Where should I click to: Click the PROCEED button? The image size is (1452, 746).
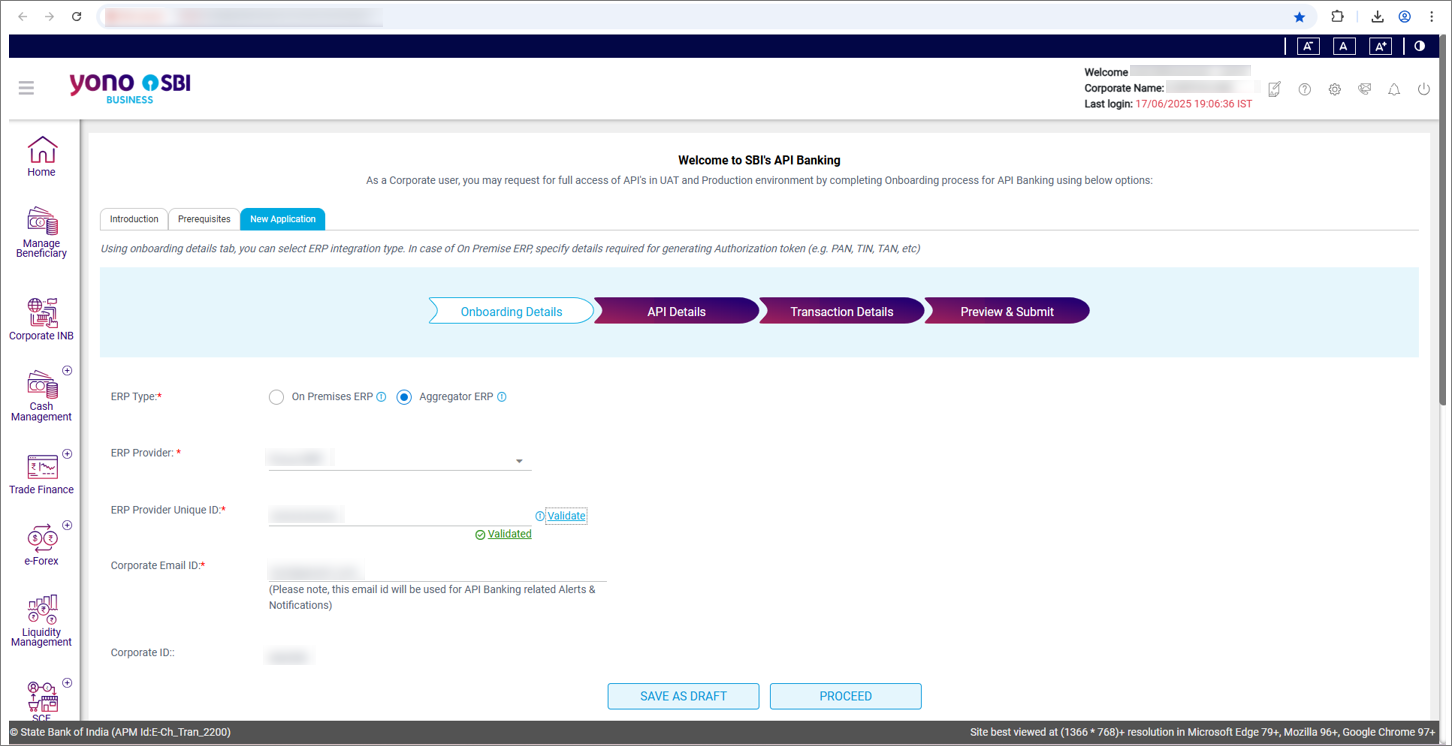[846, 696]
